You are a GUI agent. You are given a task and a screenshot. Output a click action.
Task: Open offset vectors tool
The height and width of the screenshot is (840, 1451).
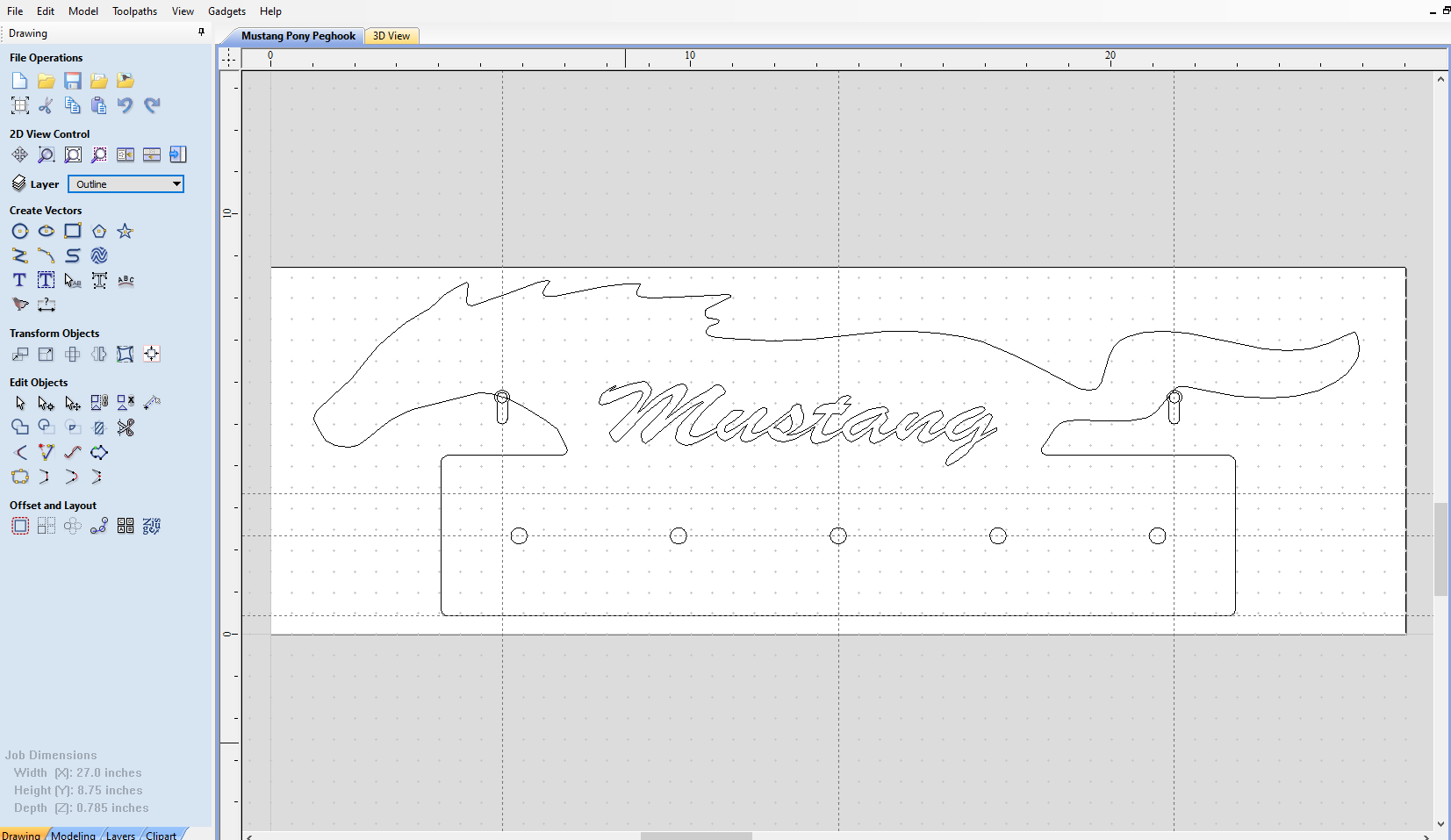(x=19, y=526)
